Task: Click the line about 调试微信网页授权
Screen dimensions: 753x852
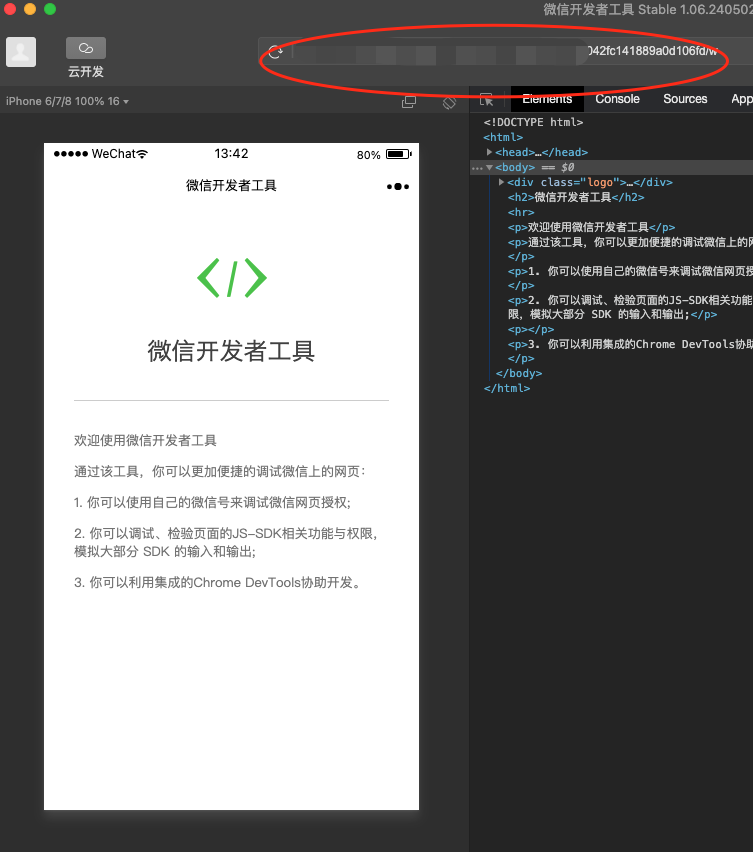Action: coord(212,502)
